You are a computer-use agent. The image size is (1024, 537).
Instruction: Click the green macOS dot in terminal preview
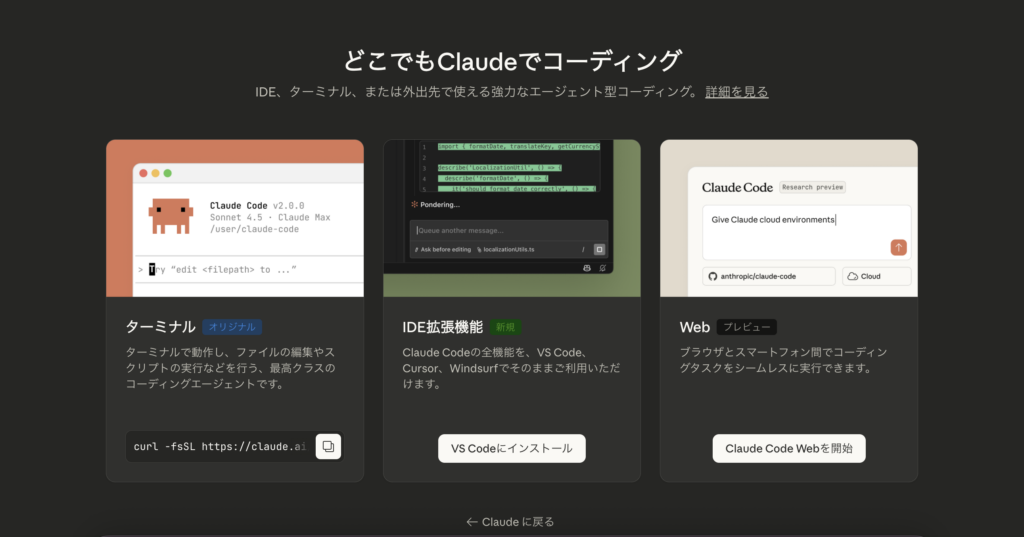click(167, 173)
